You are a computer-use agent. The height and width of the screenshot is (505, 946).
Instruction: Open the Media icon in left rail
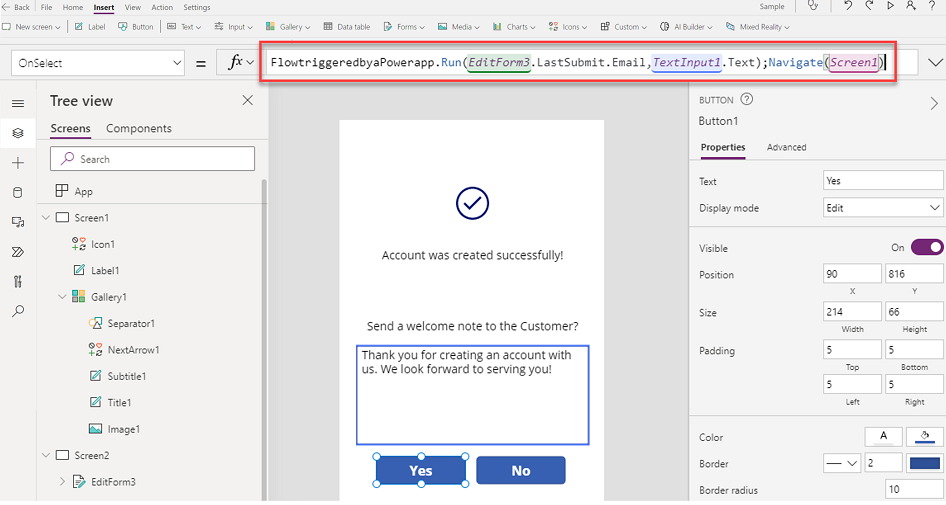(18, 222)
